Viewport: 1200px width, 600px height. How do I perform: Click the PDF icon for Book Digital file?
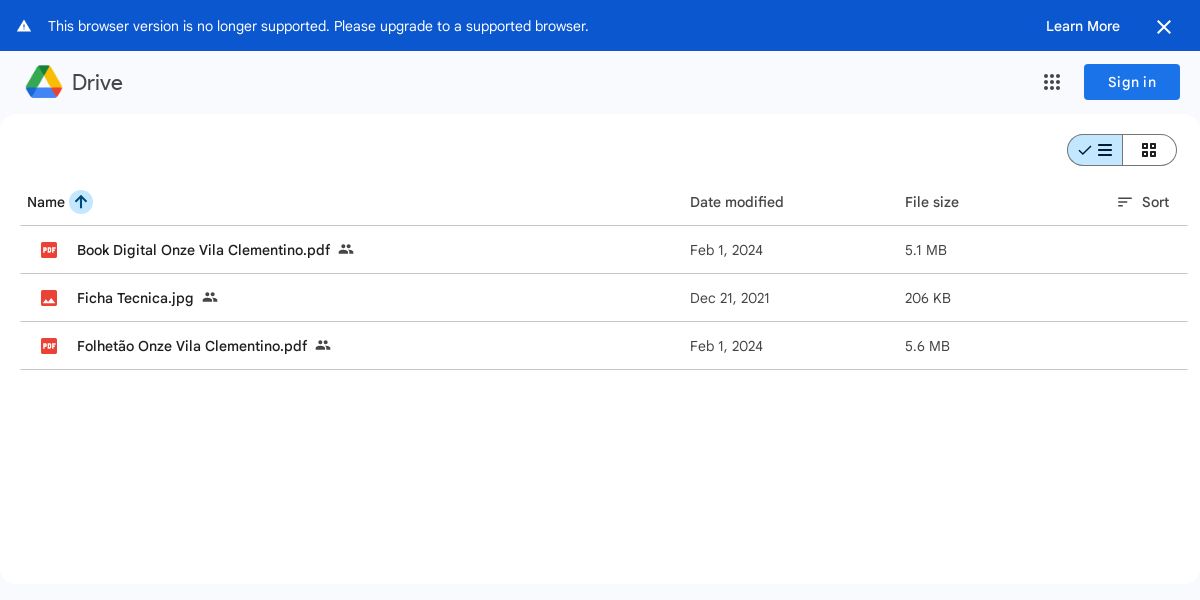pos(49,250)
